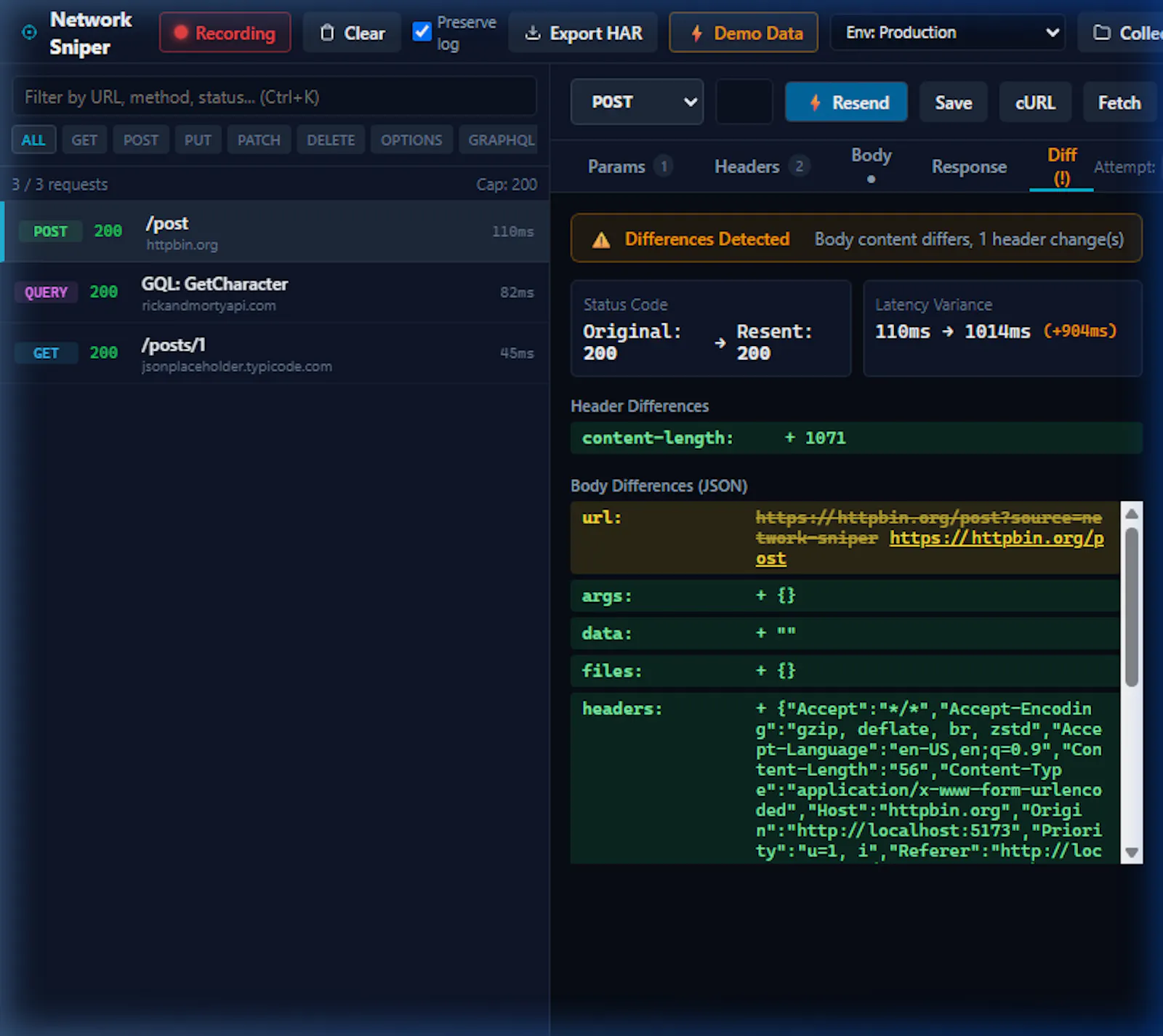This screenshot has height=1036, width=1163.
Task: Open the POST method dropdown
Action: click(x=637, y=102)
